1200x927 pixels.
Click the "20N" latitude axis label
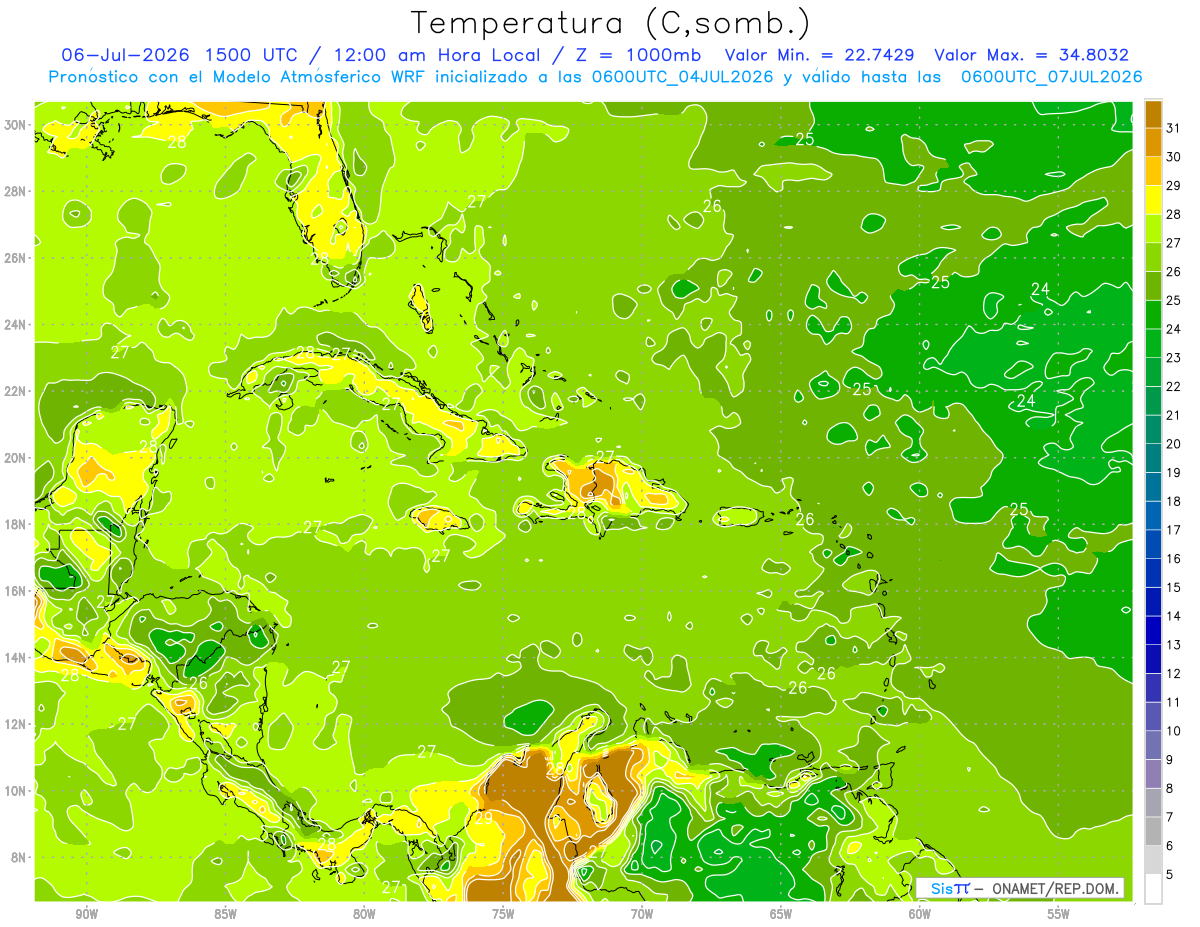tap(17, 457)
